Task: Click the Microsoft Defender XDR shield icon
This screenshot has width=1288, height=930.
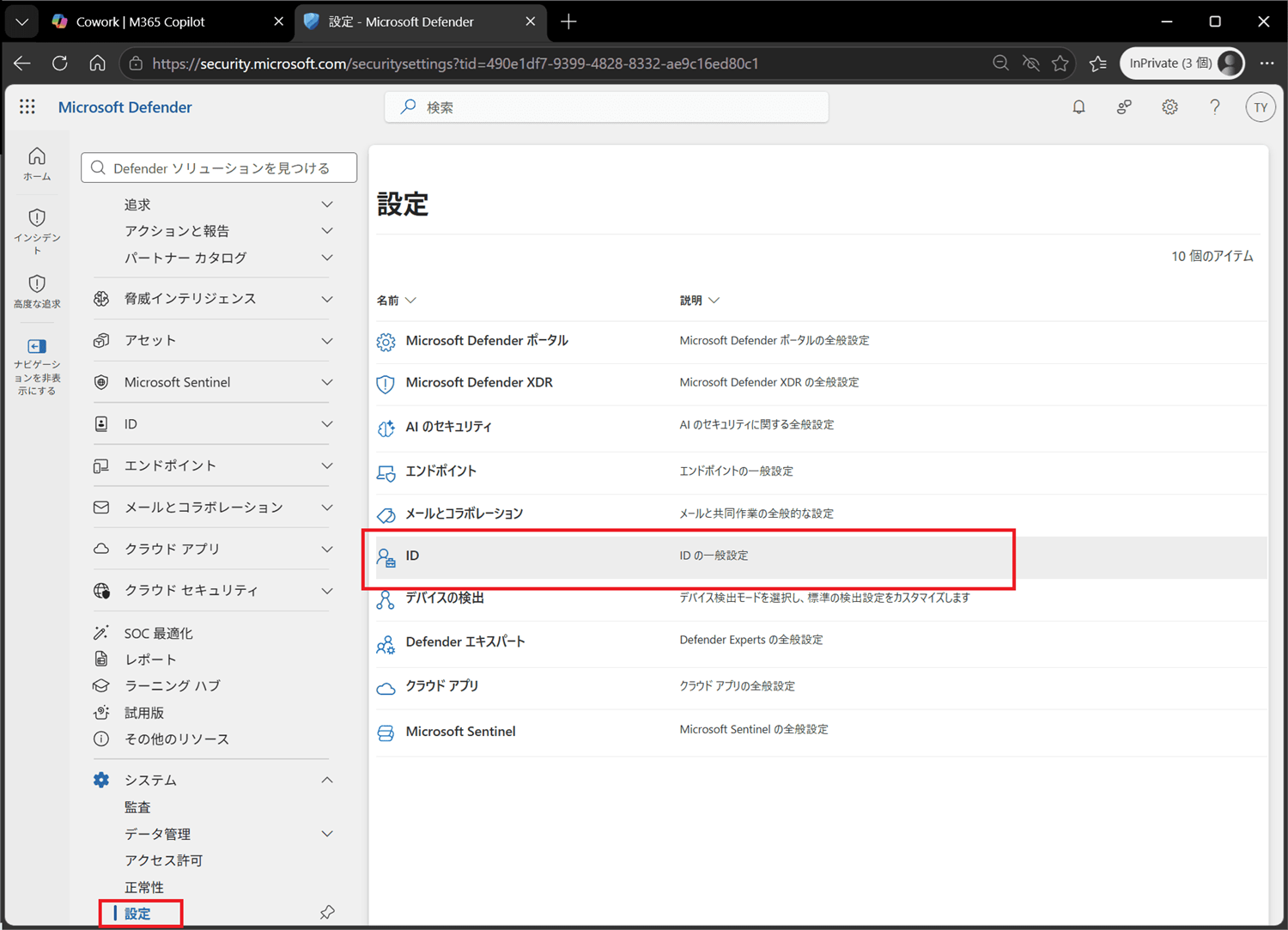Action: coord(386,384)
